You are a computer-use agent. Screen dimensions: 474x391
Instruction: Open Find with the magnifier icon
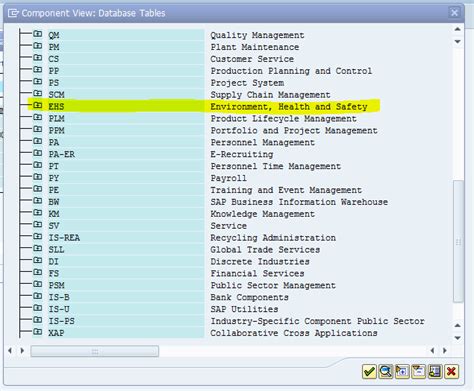point(386,371)
